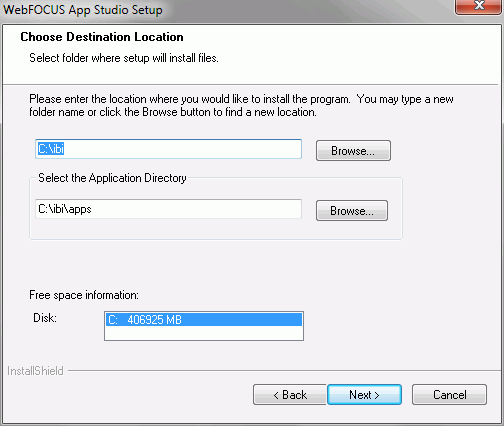Viewport: 504px width, 426px height.
Task: Click the Please enter the location instruction text
Action: [241, 105]
